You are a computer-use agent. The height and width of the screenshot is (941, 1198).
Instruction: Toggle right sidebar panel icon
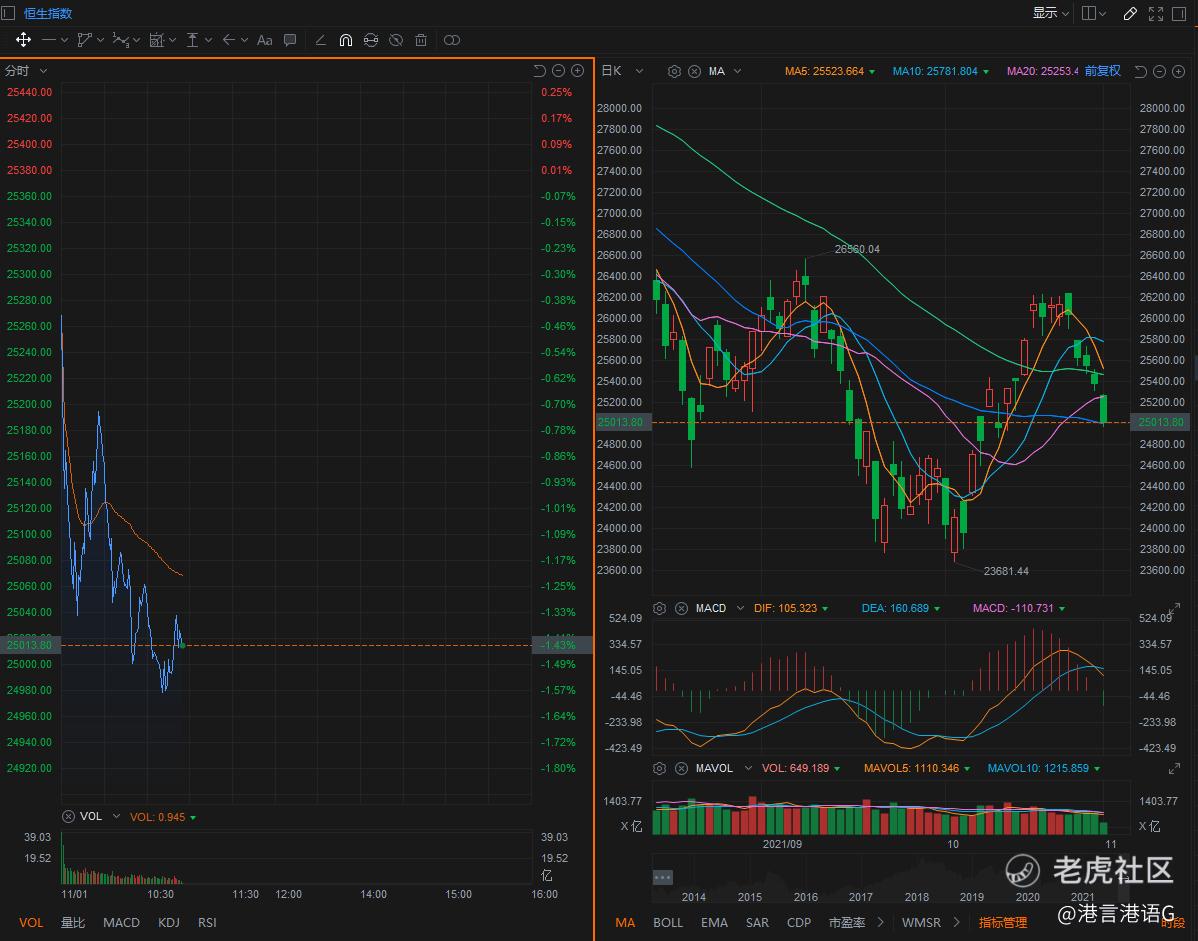(1179, 13)
